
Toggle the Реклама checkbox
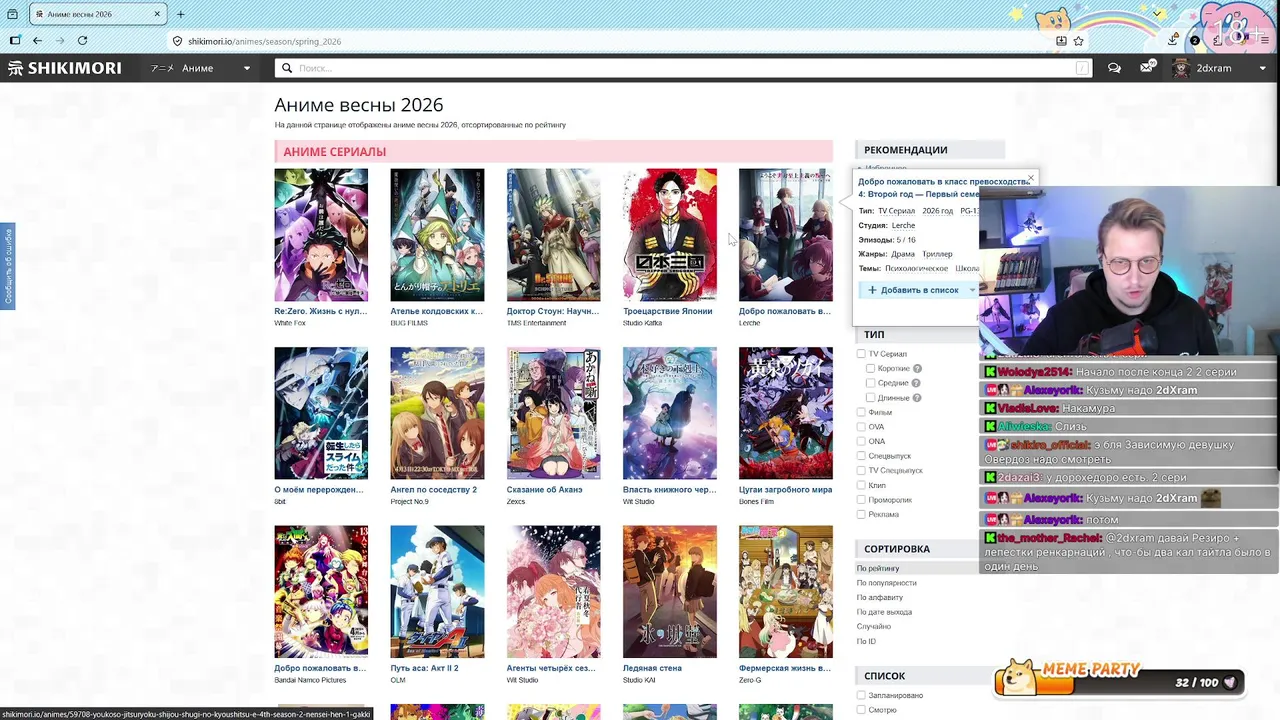pos(861,514)
